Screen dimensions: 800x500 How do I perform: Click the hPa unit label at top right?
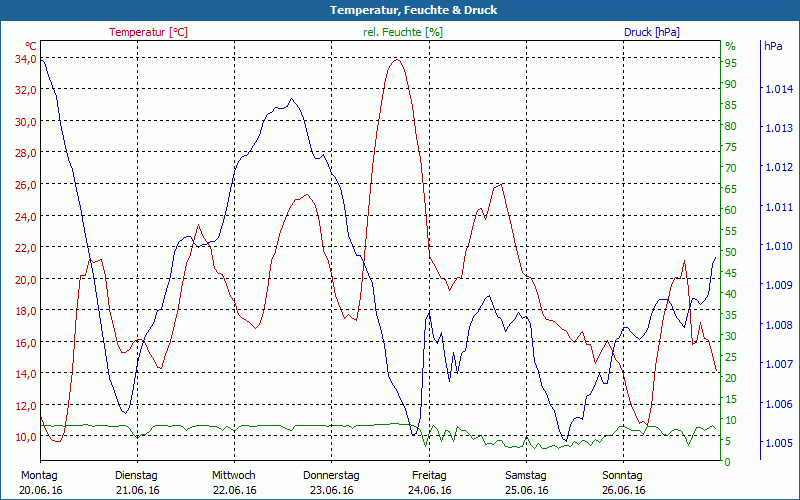(x=773, y=46)
